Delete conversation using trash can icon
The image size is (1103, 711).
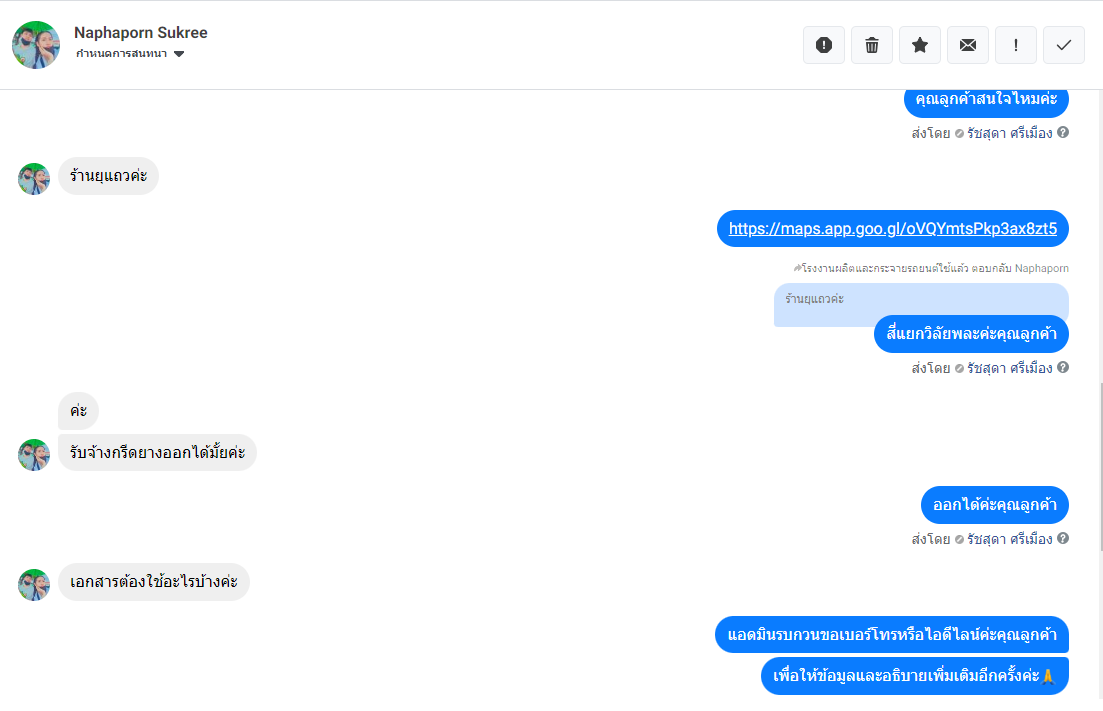point(872,45)
